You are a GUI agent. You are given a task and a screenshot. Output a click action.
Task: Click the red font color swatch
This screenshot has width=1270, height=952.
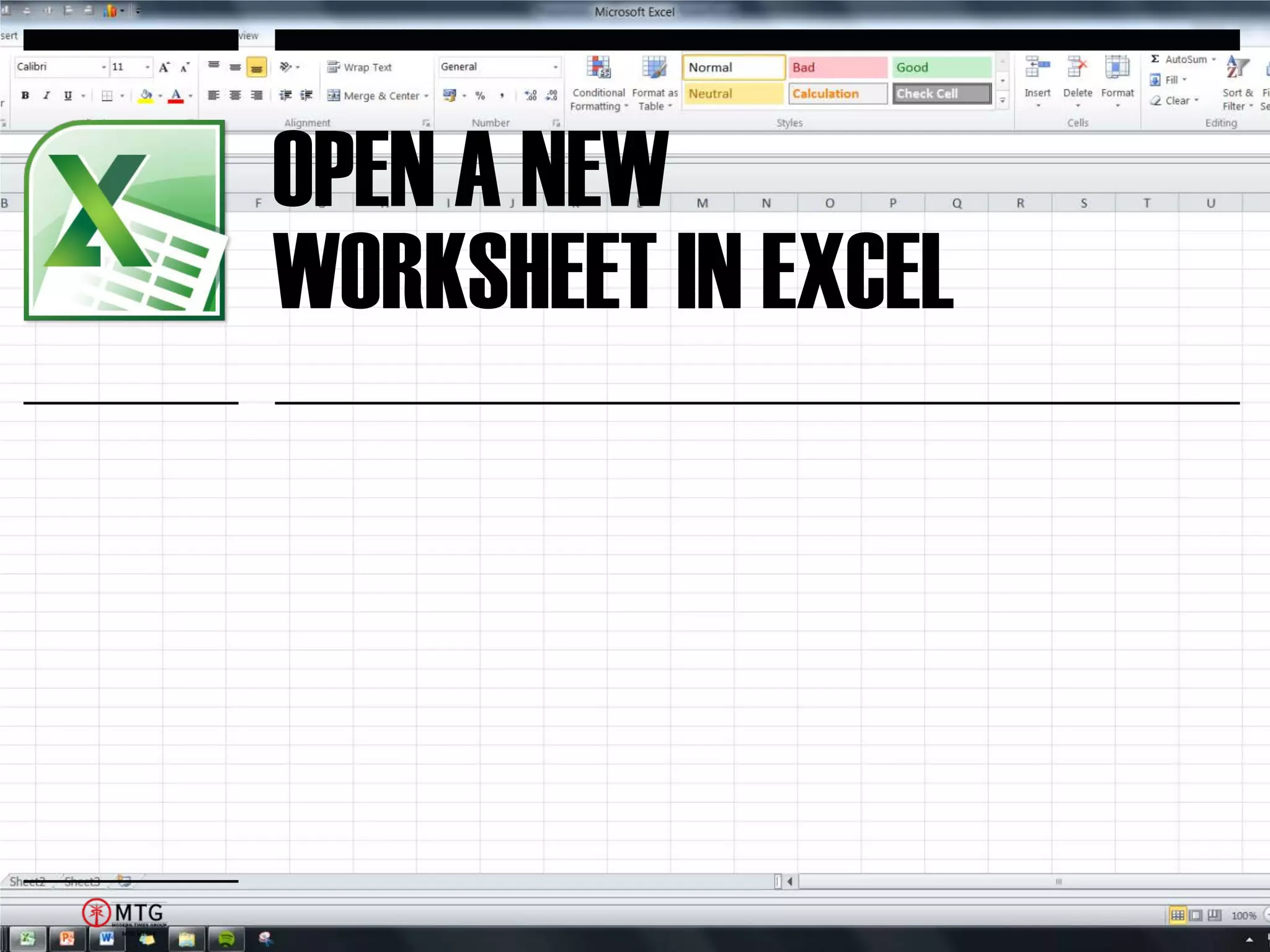point(176,95)
